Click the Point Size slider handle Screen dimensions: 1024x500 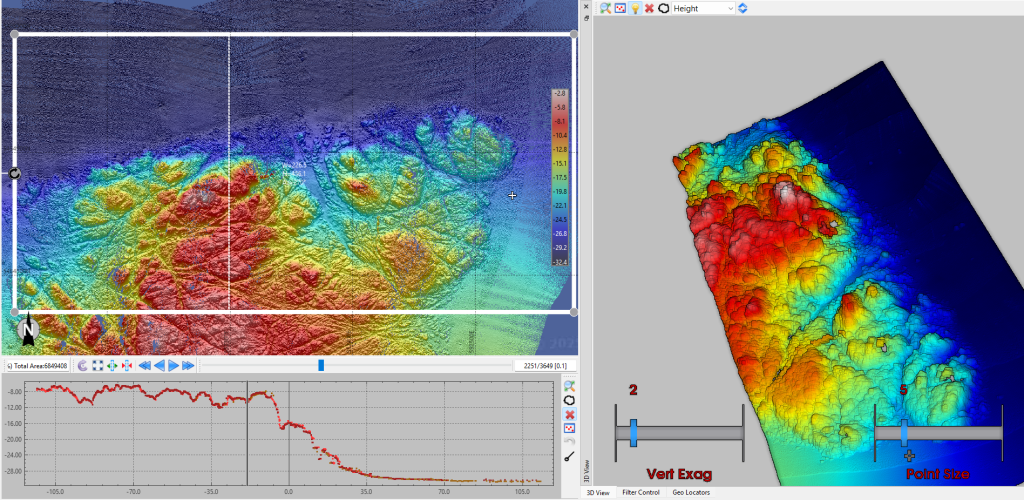point(904,432)
